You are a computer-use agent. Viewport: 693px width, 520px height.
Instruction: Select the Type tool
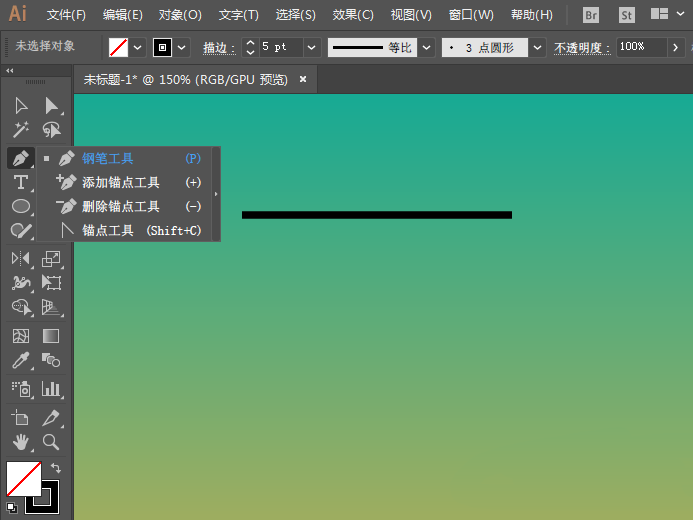point(21,182)
